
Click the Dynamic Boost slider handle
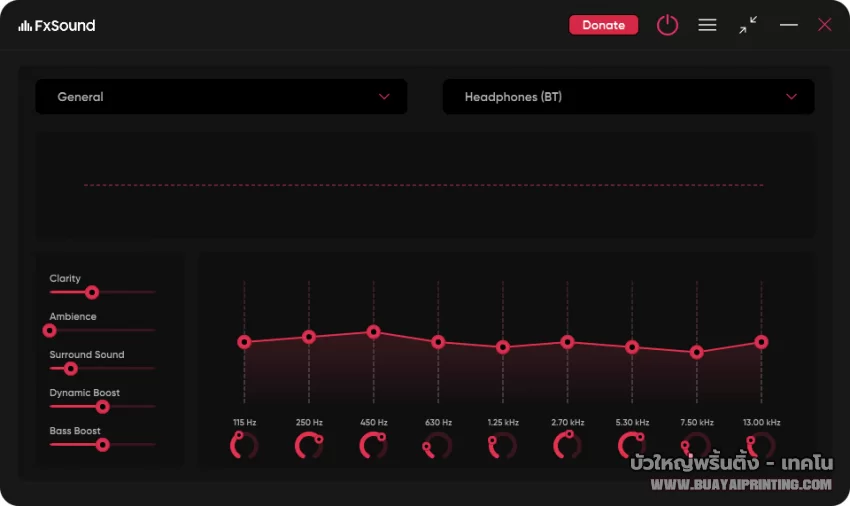pyautogui.click(x=102, y=407)
